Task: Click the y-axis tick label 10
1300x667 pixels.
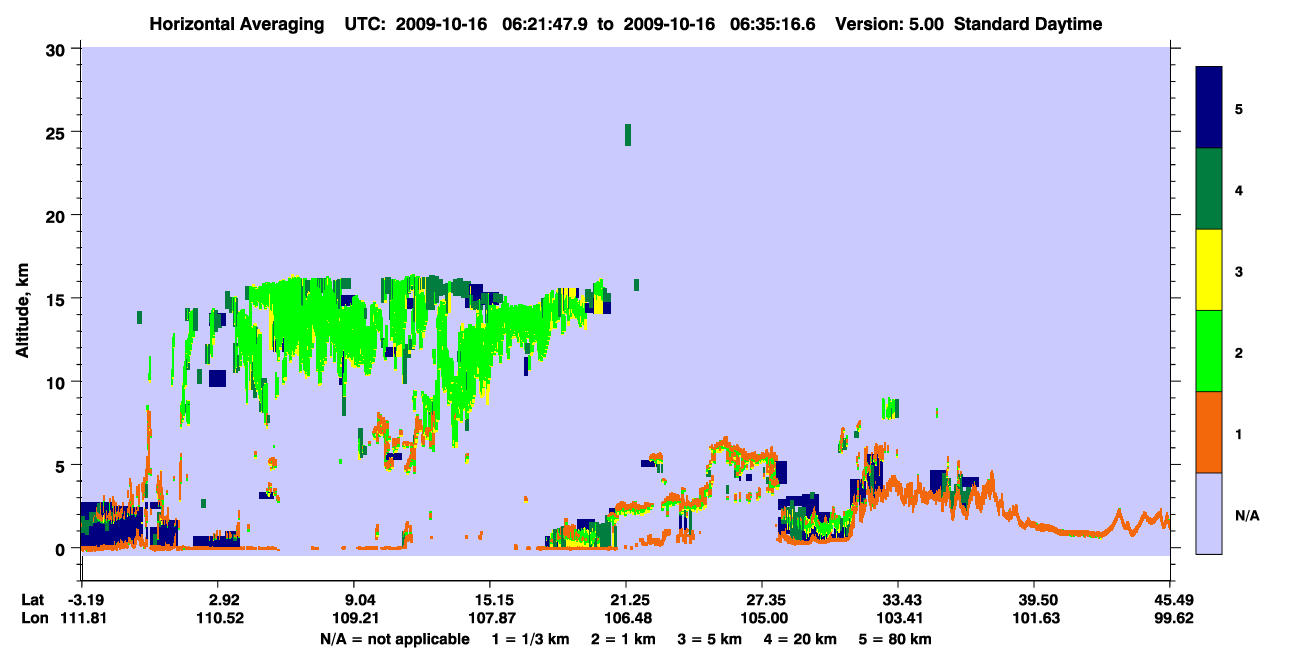Action: (x=58, y=382)
